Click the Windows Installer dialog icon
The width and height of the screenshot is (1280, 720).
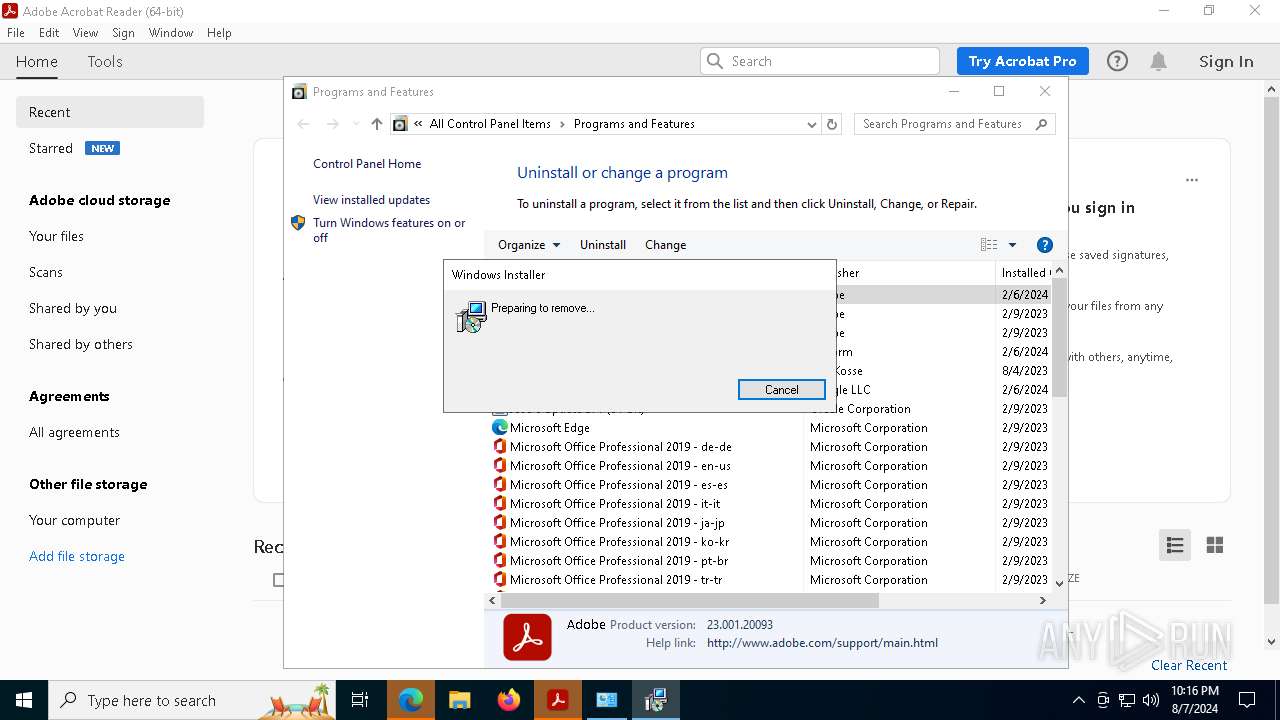(470, 317)
